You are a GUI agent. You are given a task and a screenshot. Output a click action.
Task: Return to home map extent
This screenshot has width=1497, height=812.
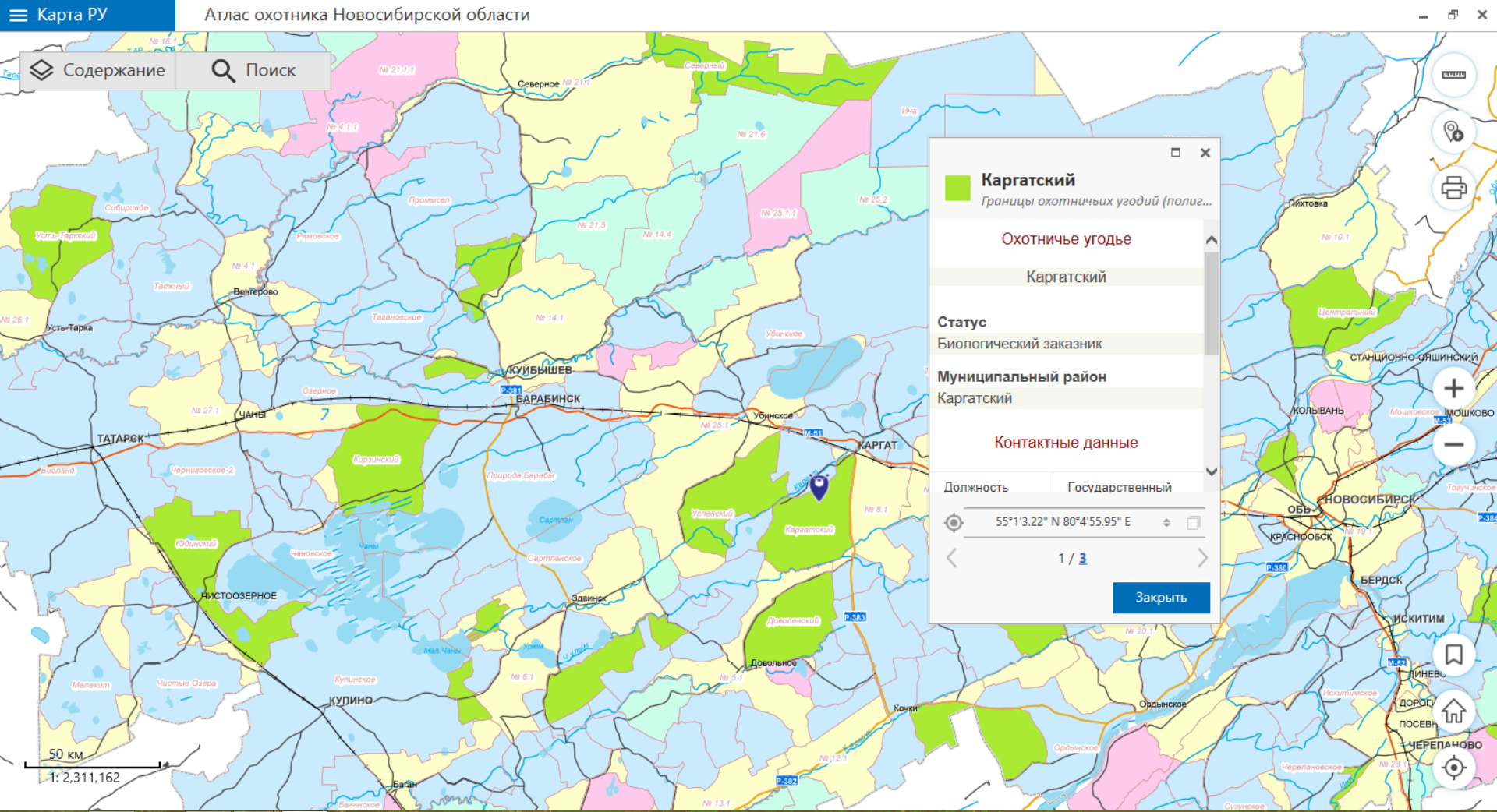coord(1453,711)
